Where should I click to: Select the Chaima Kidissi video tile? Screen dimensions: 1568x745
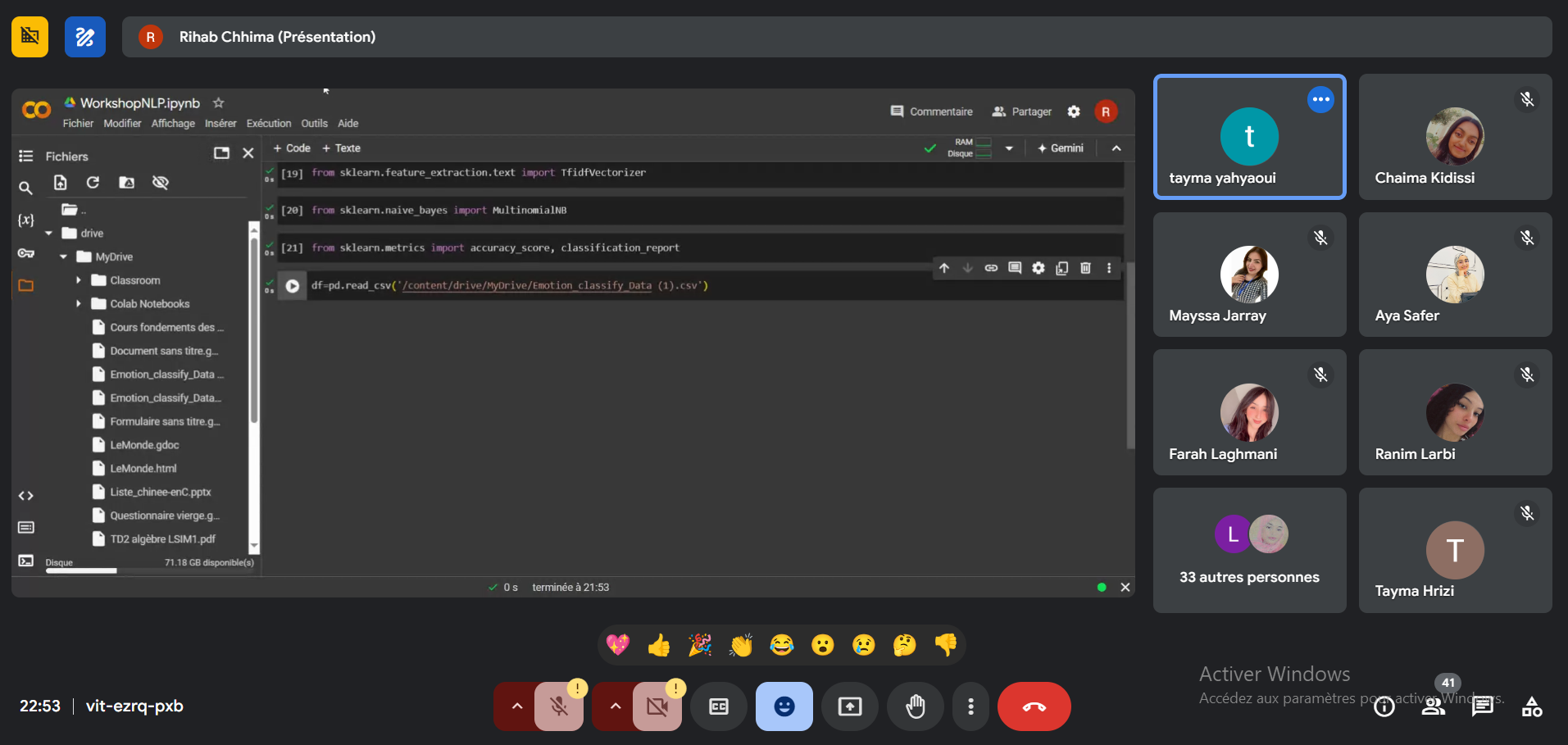pyautogui.click(x=1455, y=137)
